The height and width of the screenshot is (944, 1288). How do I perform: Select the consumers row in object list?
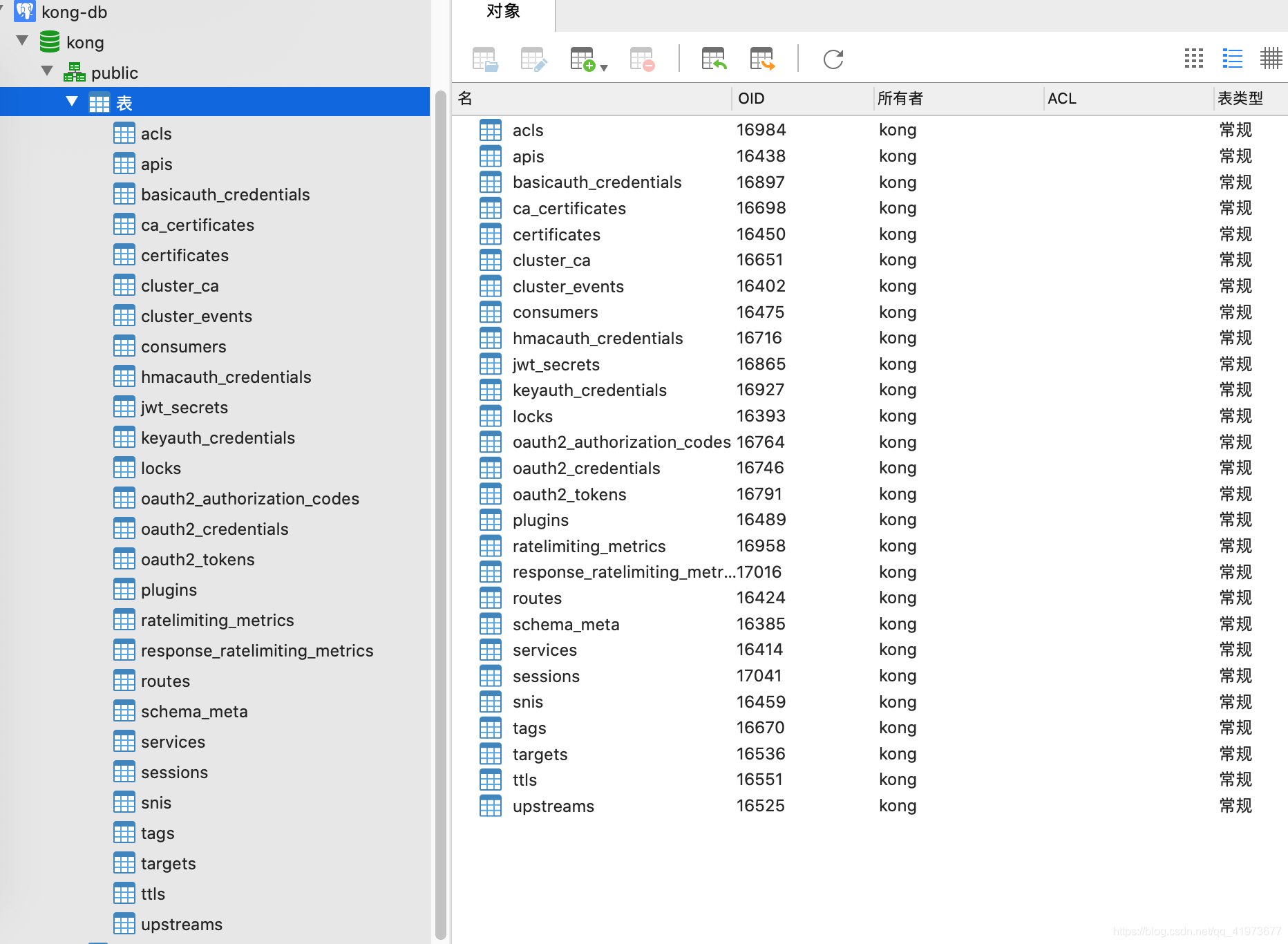870,312
